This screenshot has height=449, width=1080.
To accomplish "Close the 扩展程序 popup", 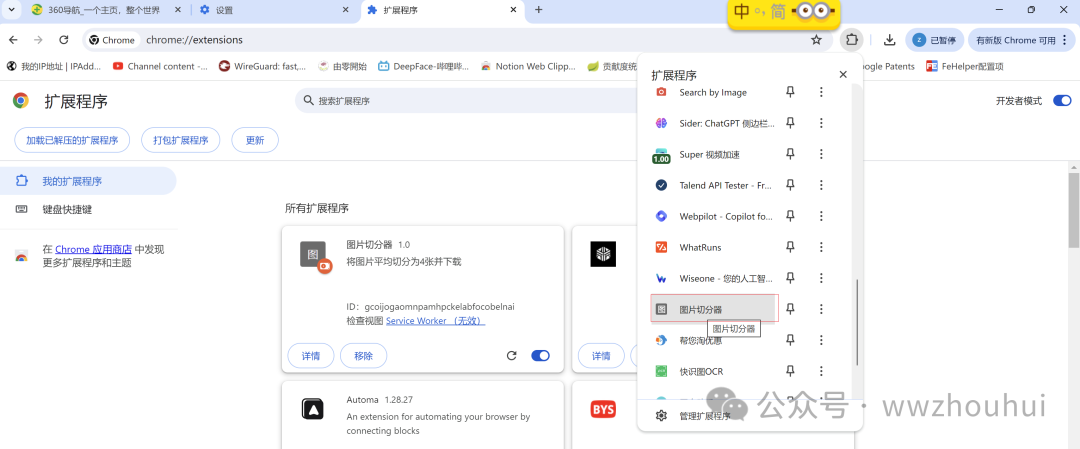I will click(x=842, y=74).
